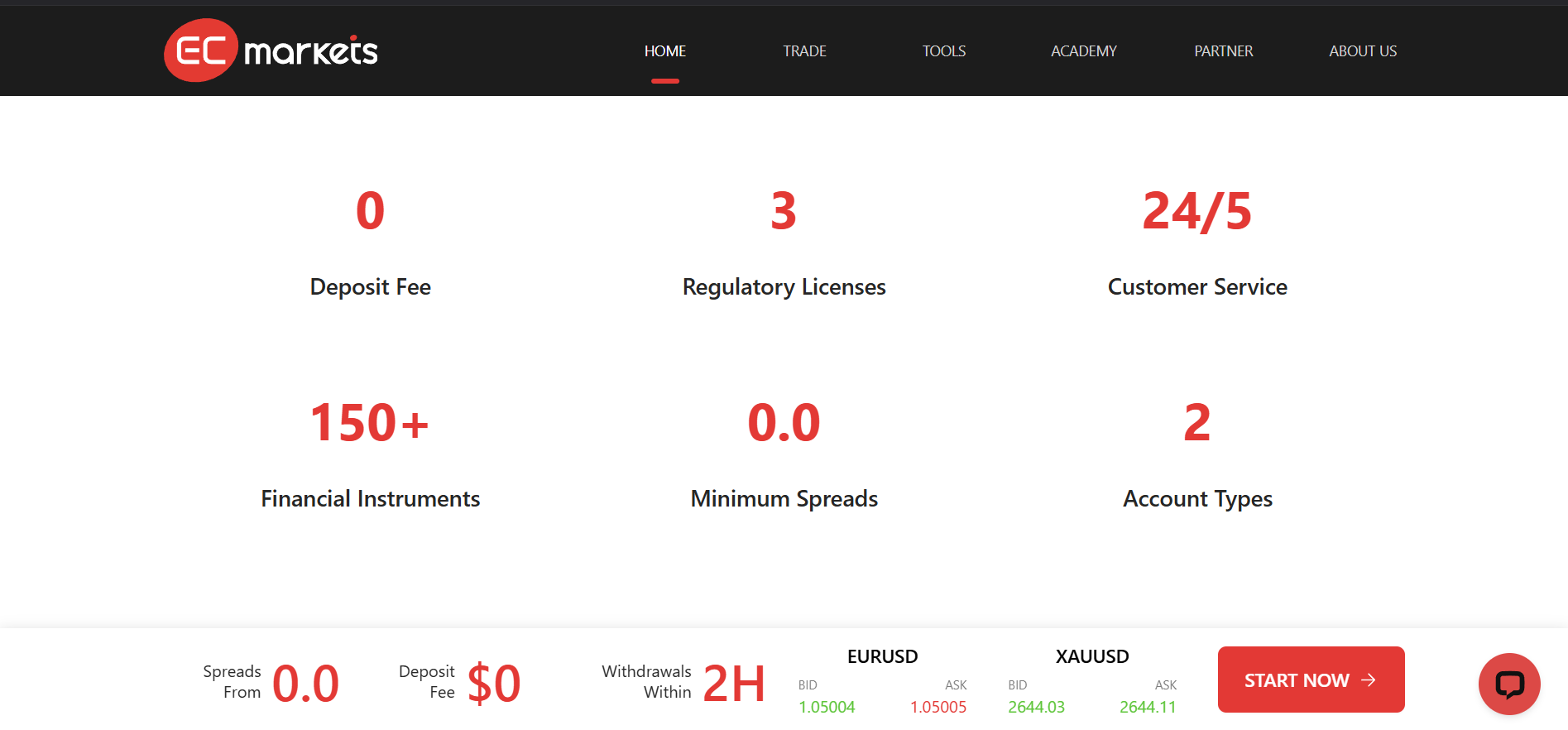1568x730 pixels.
Task: Select the EURUSD ask price 1.05005
Action: pos(938,708)
